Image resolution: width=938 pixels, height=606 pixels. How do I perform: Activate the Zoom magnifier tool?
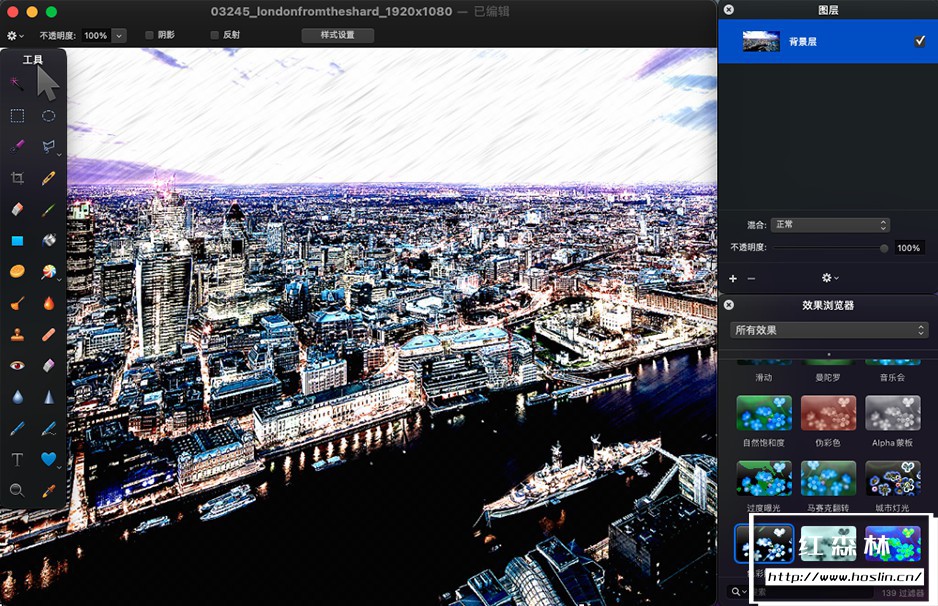point(17,490)
